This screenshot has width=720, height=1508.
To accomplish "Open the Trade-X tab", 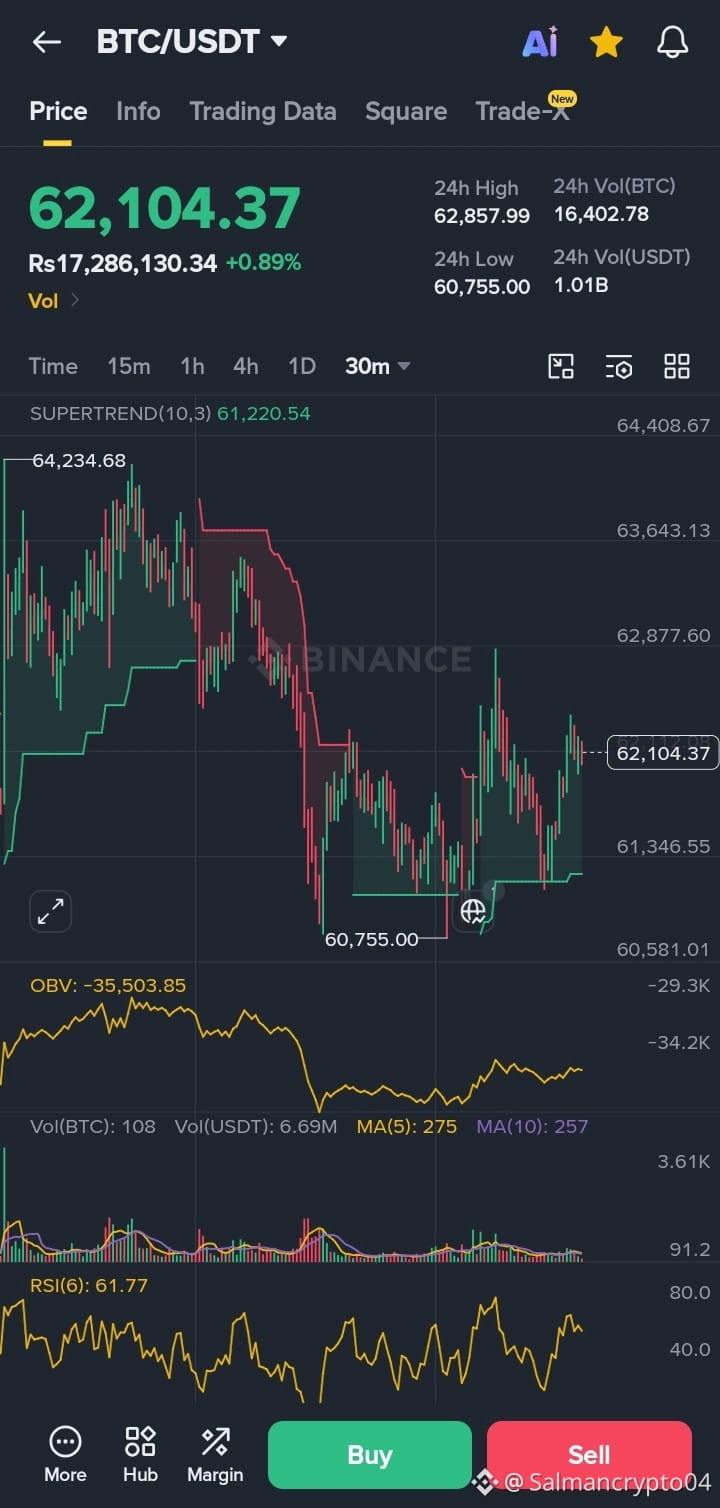I will [x=523, y=111].
